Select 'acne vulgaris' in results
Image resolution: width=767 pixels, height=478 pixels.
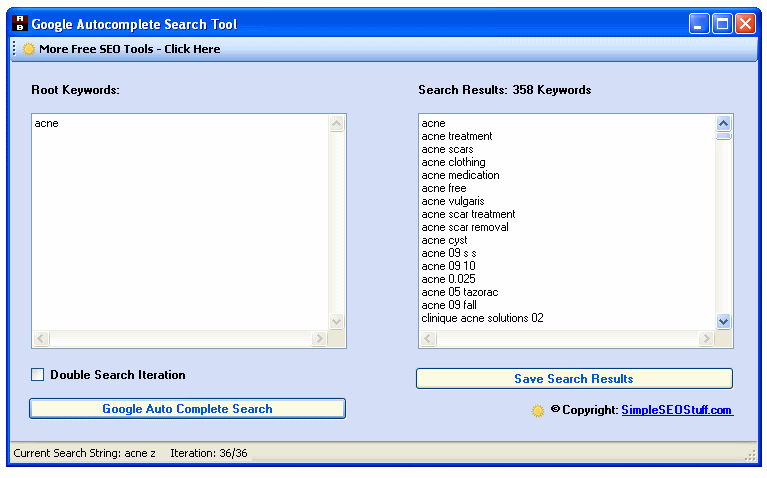pos(453,201)
